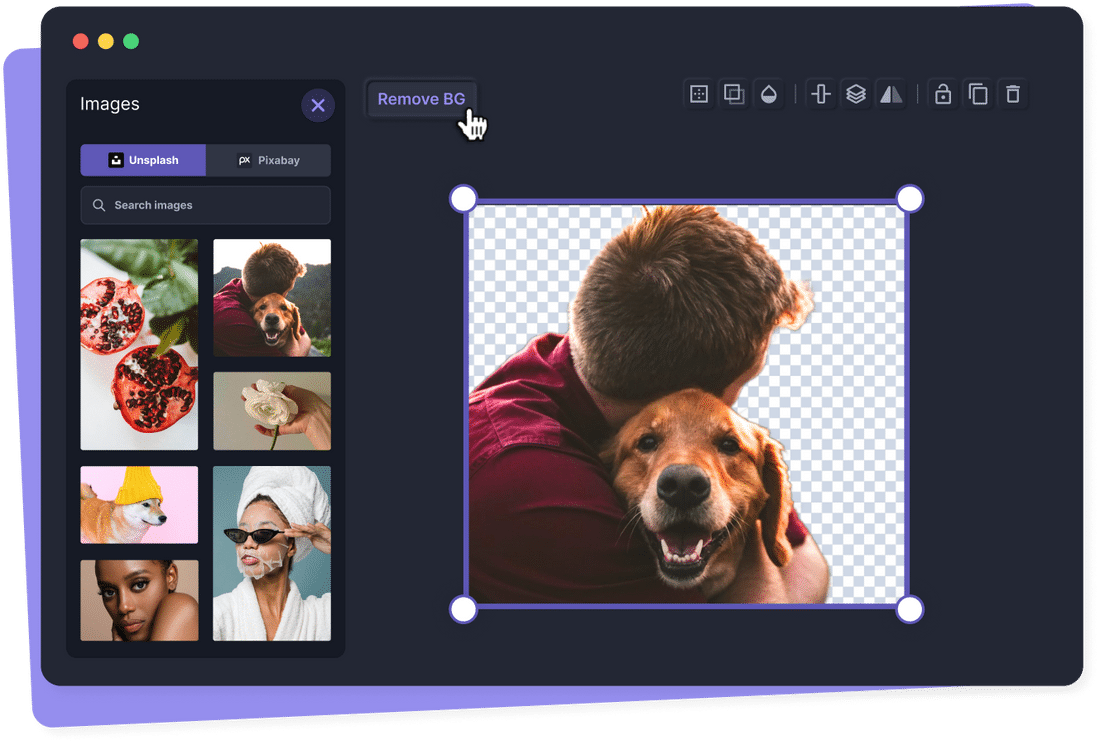Switch to the Pixabay tab
Viewport: 1100px width, 745px height.
coord(268,160)
